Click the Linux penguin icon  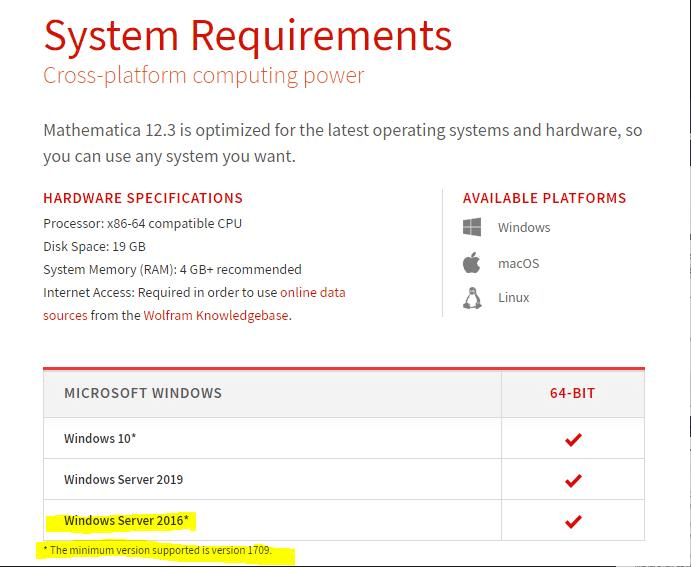pyautogui.click(x=472, y=298)
